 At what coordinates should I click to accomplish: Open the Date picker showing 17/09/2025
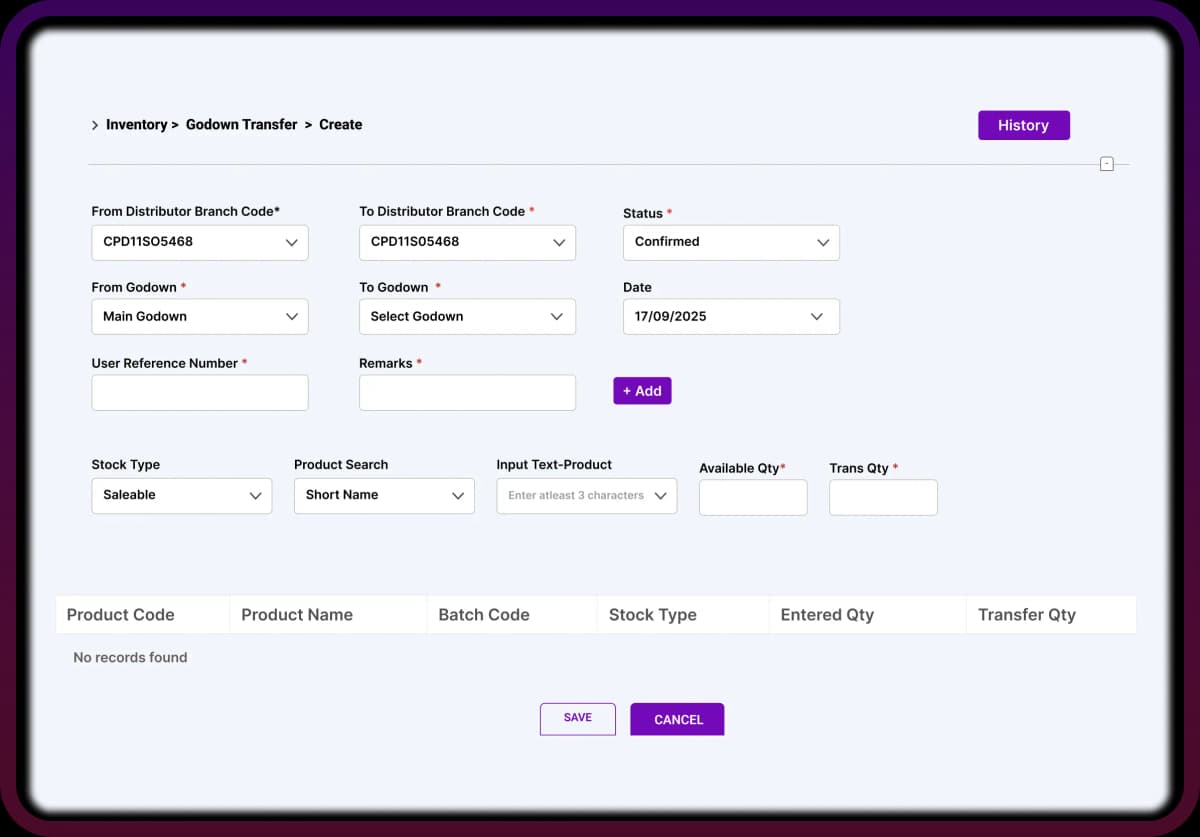click(x=730, y=316)
